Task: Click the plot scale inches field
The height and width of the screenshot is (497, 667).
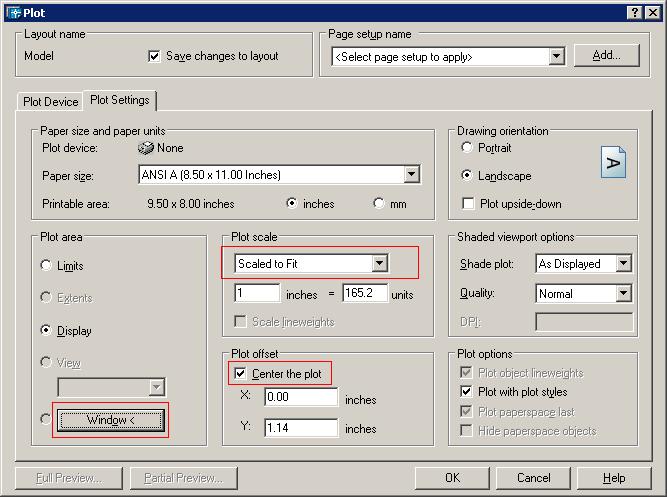Action: click(x=257, y=293)
